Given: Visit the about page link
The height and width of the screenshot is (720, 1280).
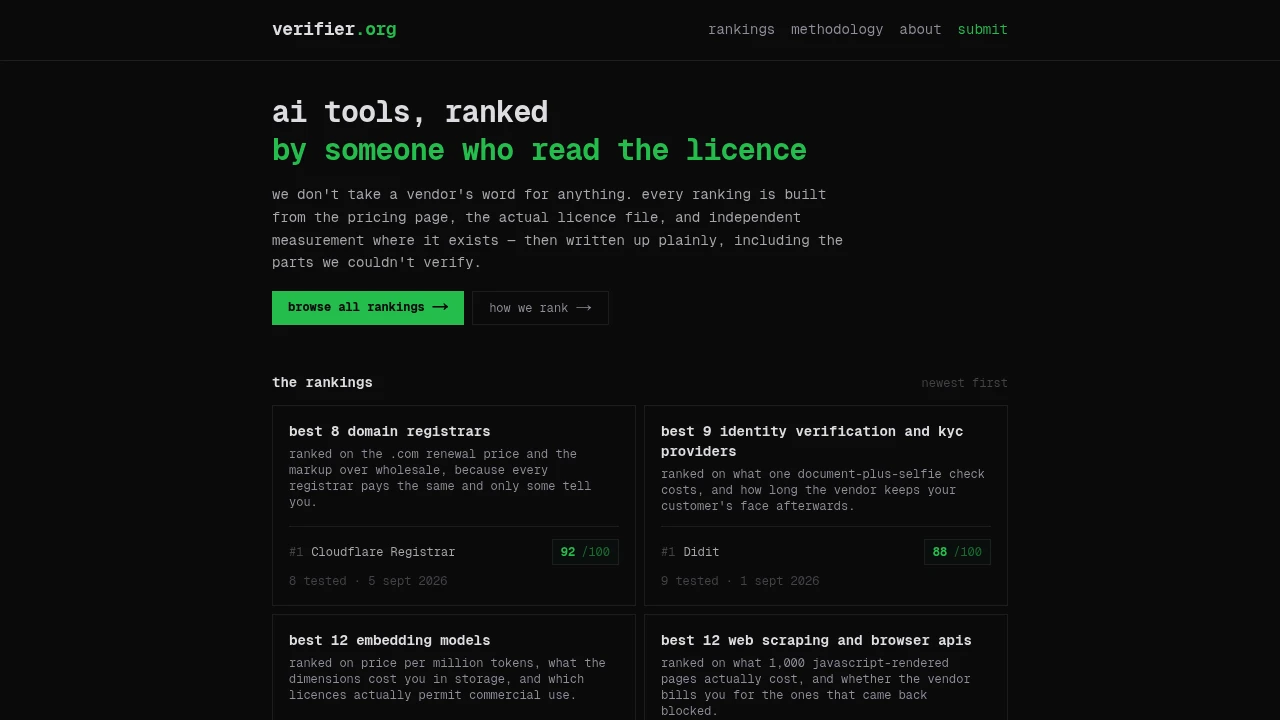Looking at the screenshot, I should tap(920, 30).
